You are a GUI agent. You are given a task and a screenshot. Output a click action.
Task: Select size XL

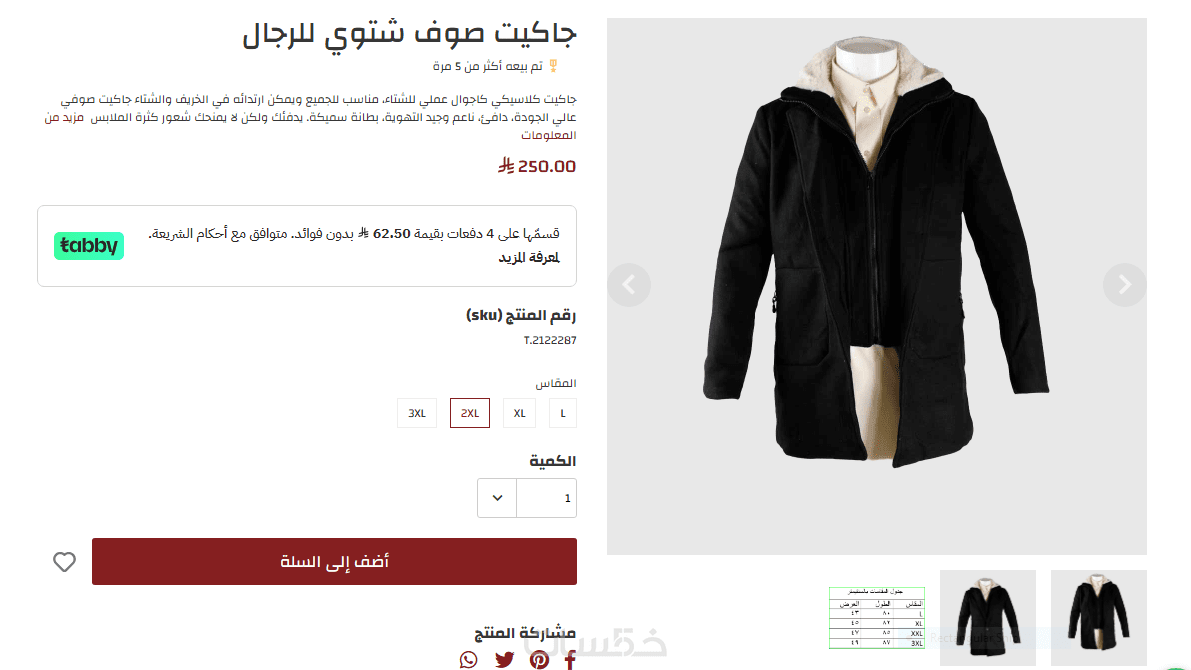click(x=520, y=413)
